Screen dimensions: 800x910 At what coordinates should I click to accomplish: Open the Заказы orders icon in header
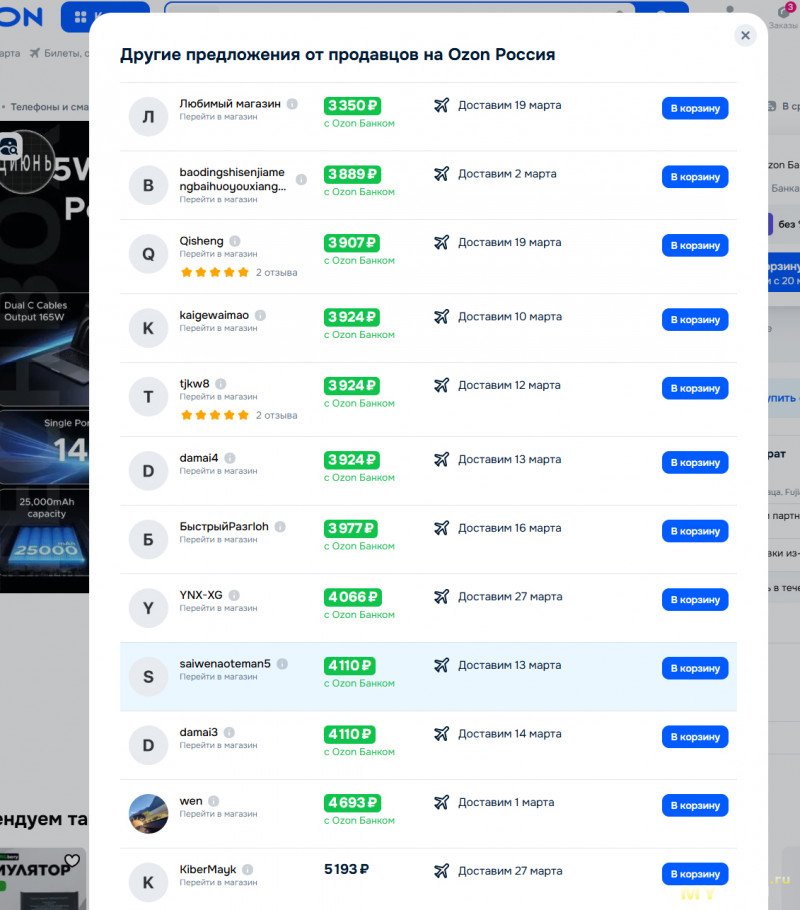point(784,14)
